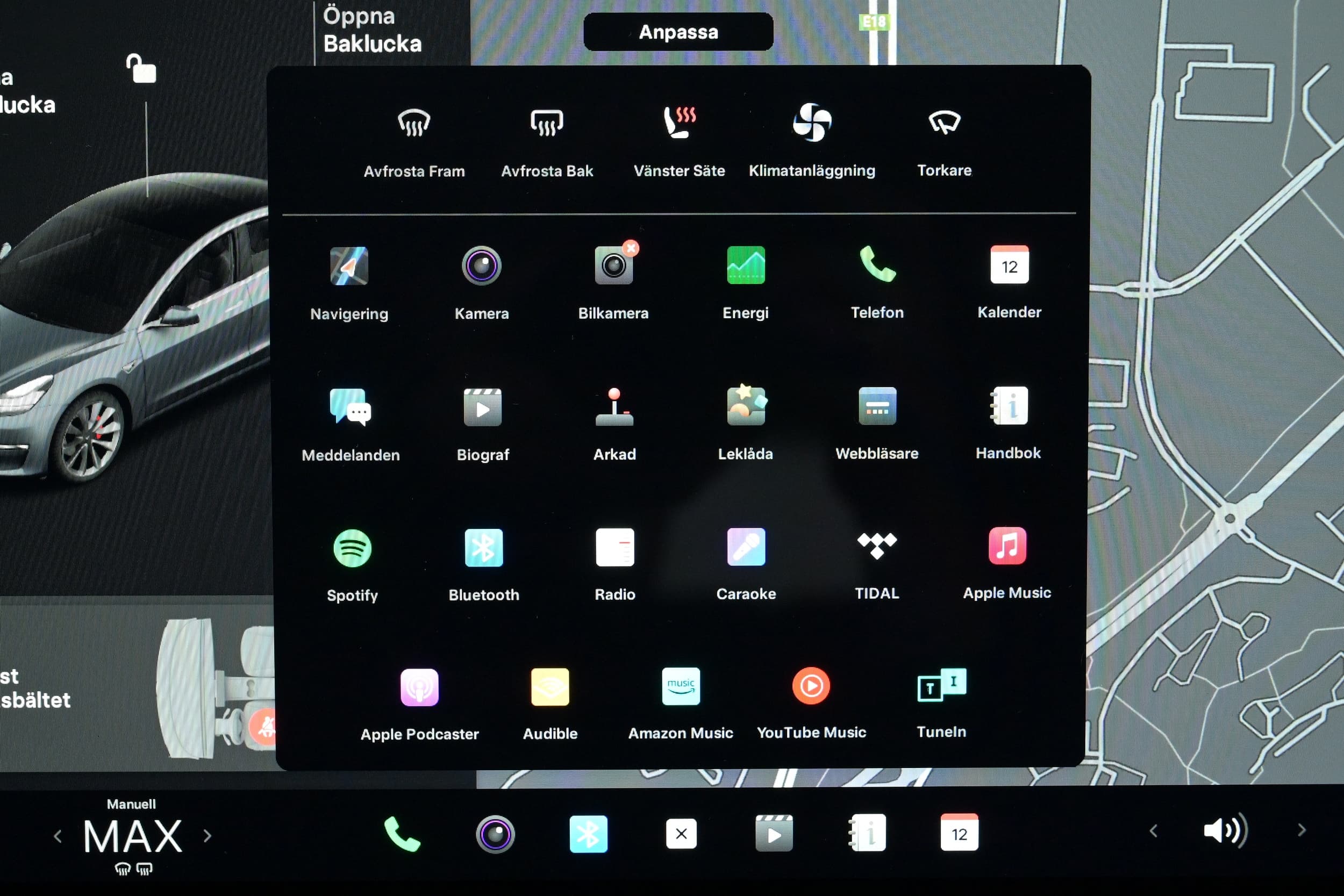The width and height of the screenshot is (1344, 896).
Task: Open Amazon Music
Action: [681, 687]
